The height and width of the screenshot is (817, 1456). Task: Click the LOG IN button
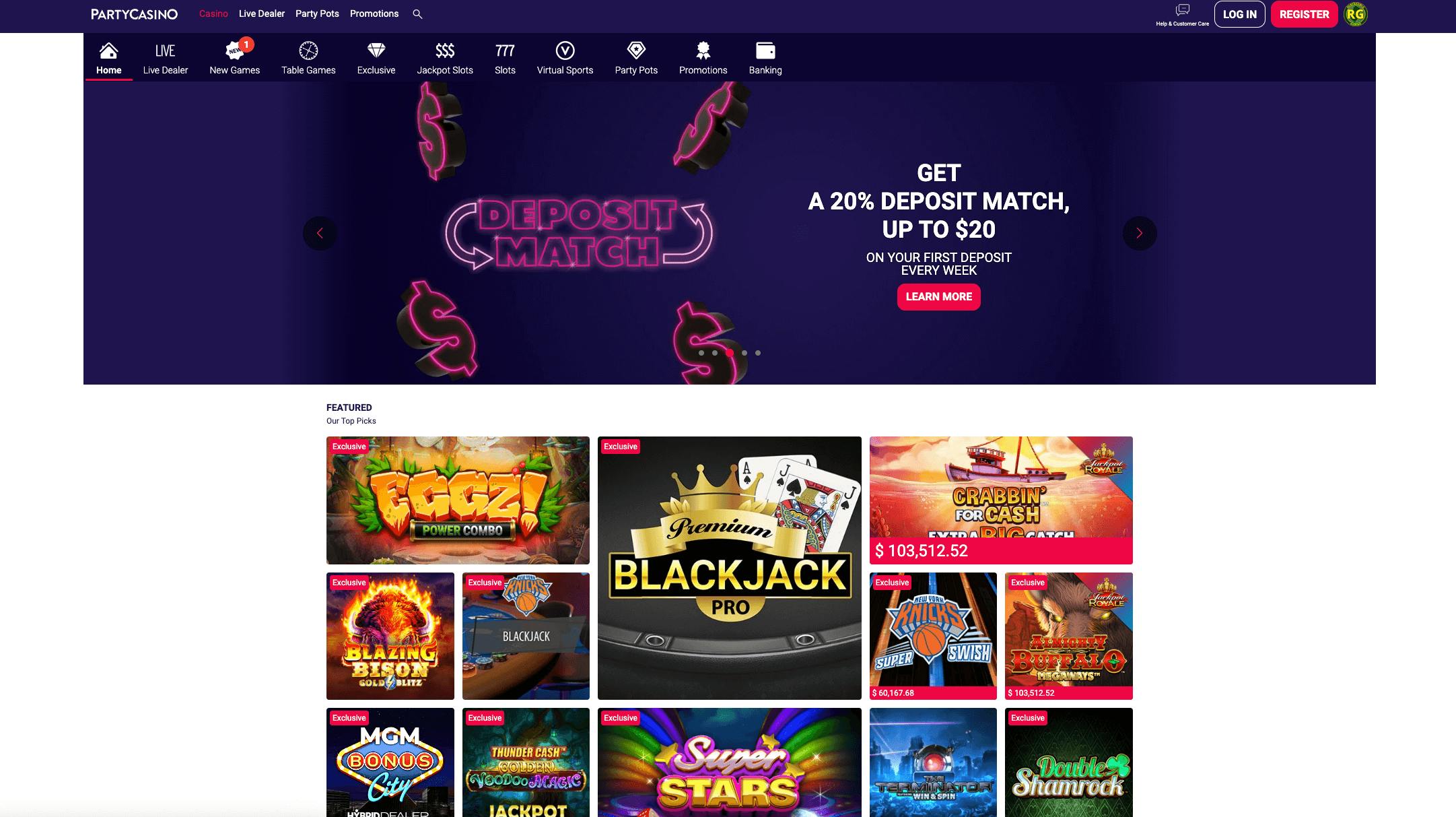pyautogui.click(x=1240, y=14)
